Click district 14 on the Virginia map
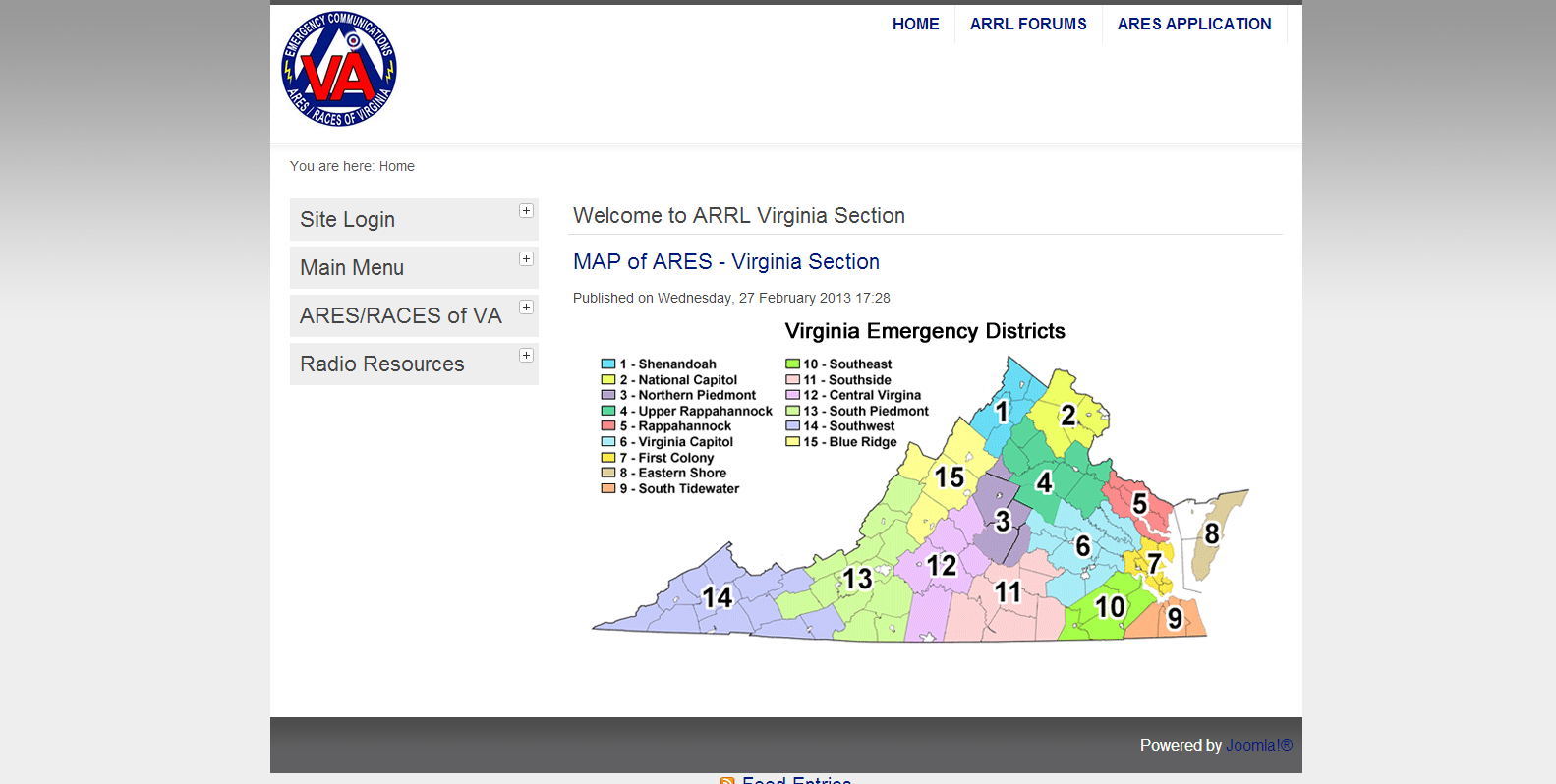The image size is (1556, 784). click(717, 597)
